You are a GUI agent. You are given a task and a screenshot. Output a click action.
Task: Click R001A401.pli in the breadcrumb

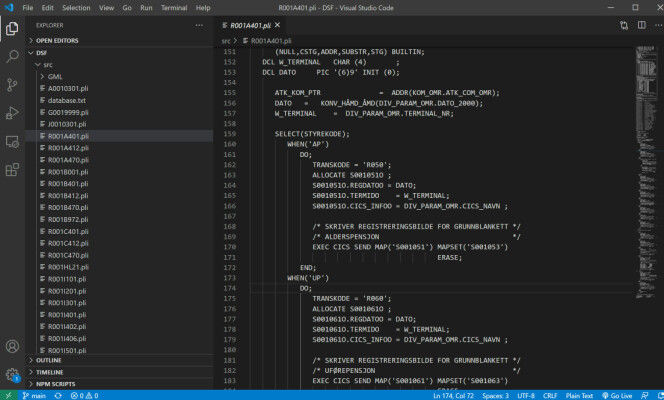(x=271, y=41)
